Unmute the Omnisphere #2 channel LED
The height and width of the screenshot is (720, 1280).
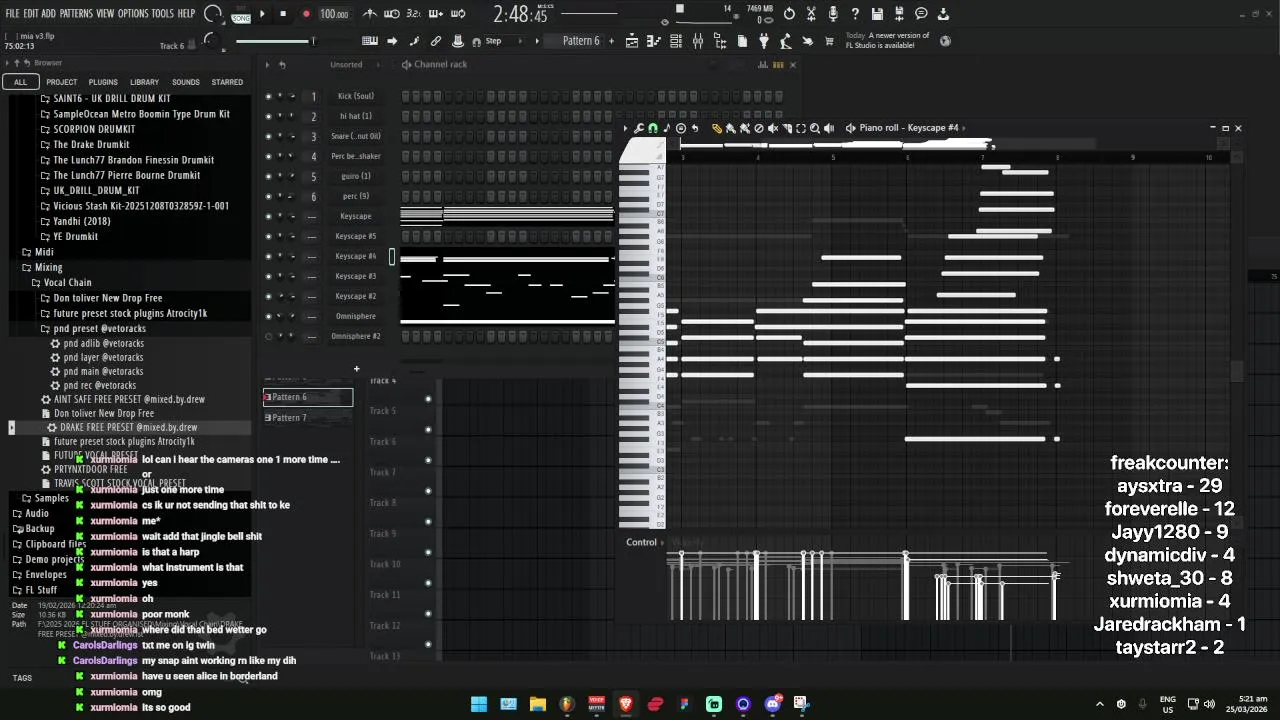(268, 337)
